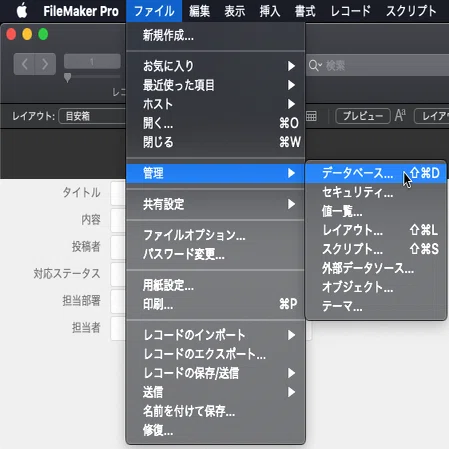Open レイアウト... manager from submenu
The height and width of the screenshot is (449, 449).
coord(376,230)
